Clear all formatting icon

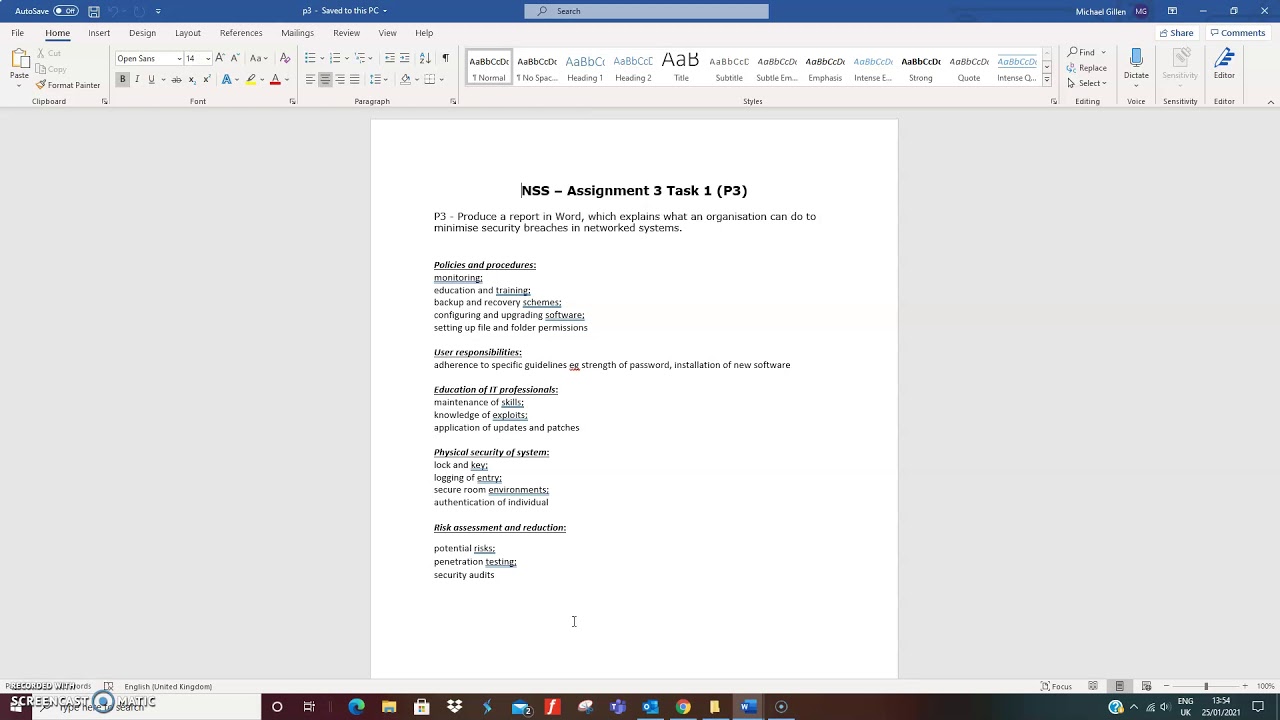[285, 58]
